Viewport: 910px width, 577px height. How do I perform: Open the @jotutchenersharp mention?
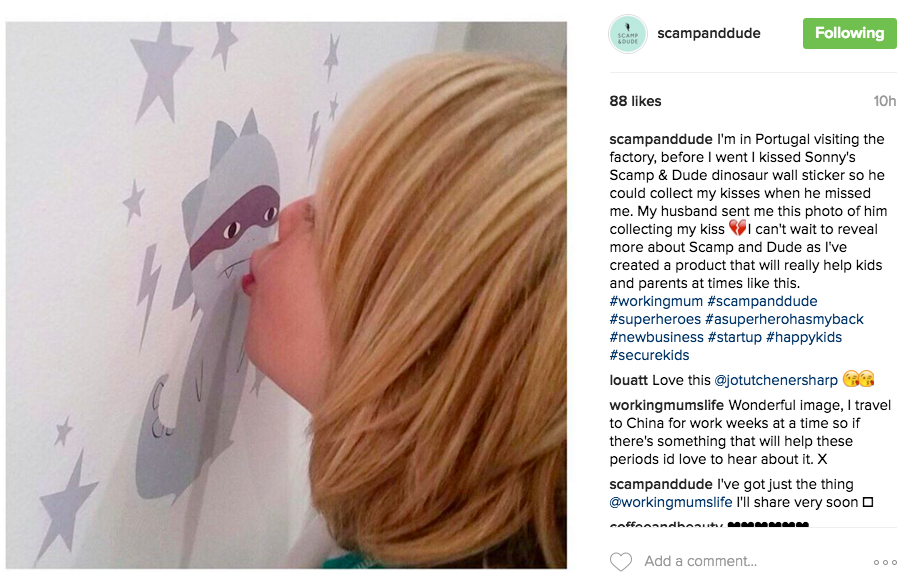pyautogui.click(x=776, y=380)
